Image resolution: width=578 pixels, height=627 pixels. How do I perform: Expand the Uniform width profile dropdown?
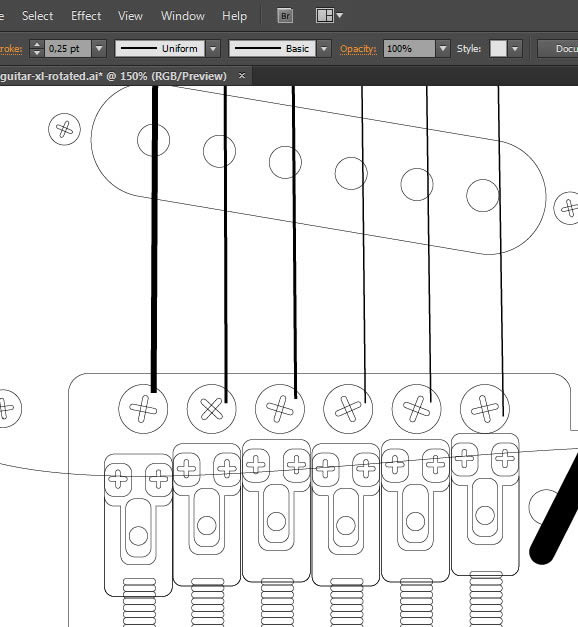(x=213, y=49)
